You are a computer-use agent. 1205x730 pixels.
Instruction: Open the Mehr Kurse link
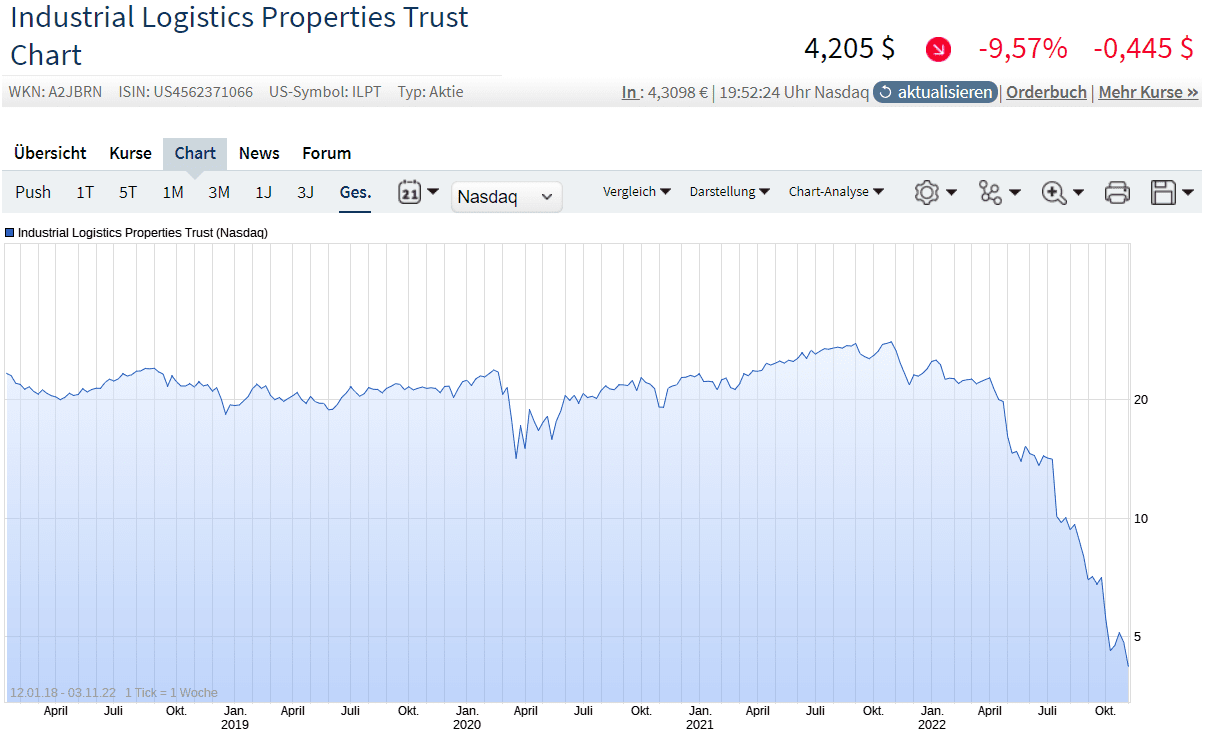pos(1148,92)
